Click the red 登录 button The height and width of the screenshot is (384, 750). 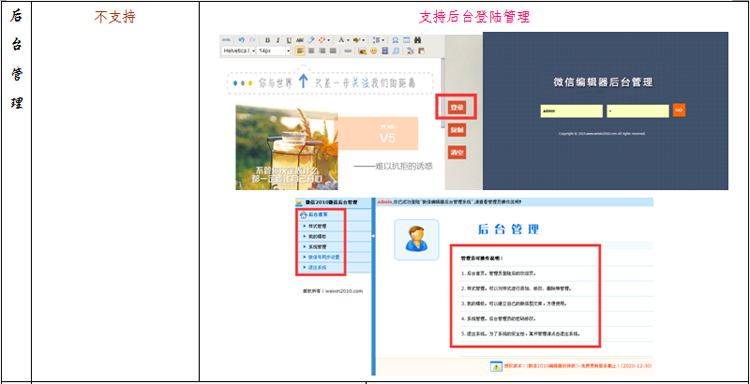point(457,108)
